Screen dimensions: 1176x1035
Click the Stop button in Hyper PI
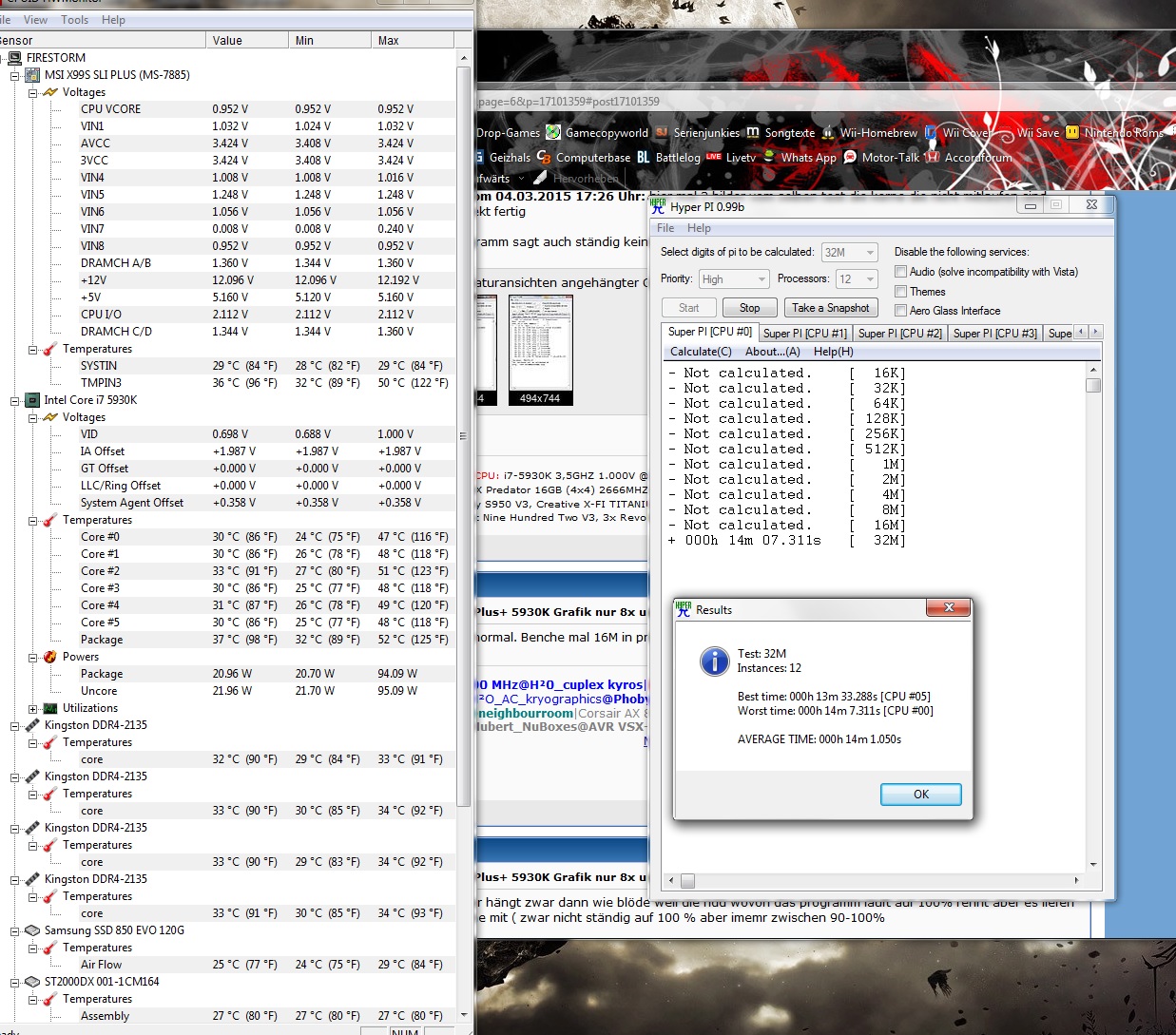(x=749, y=308)
